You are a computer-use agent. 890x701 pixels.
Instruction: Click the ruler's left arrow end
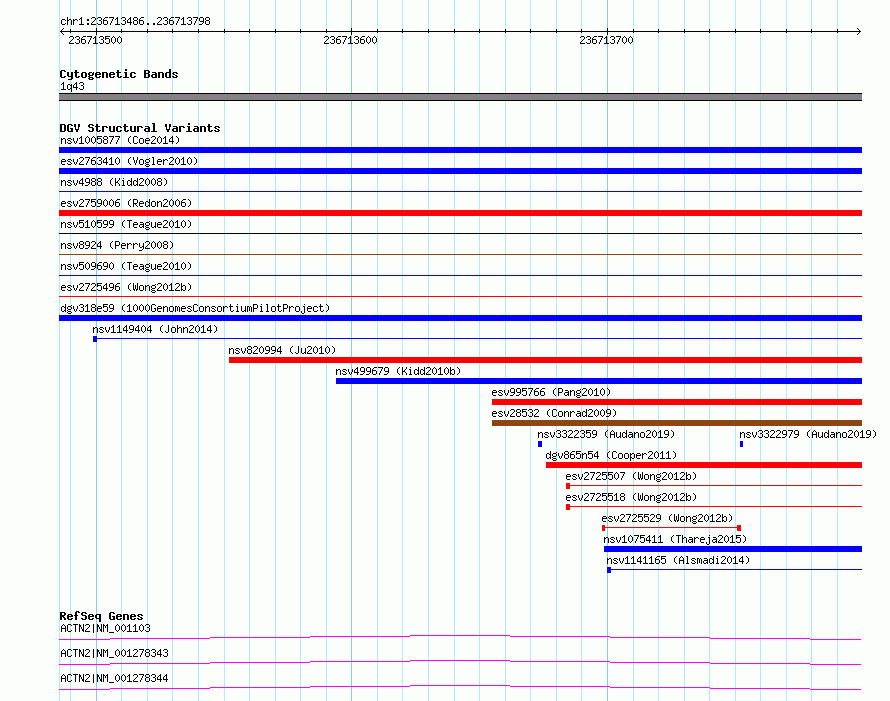(62, 31)
